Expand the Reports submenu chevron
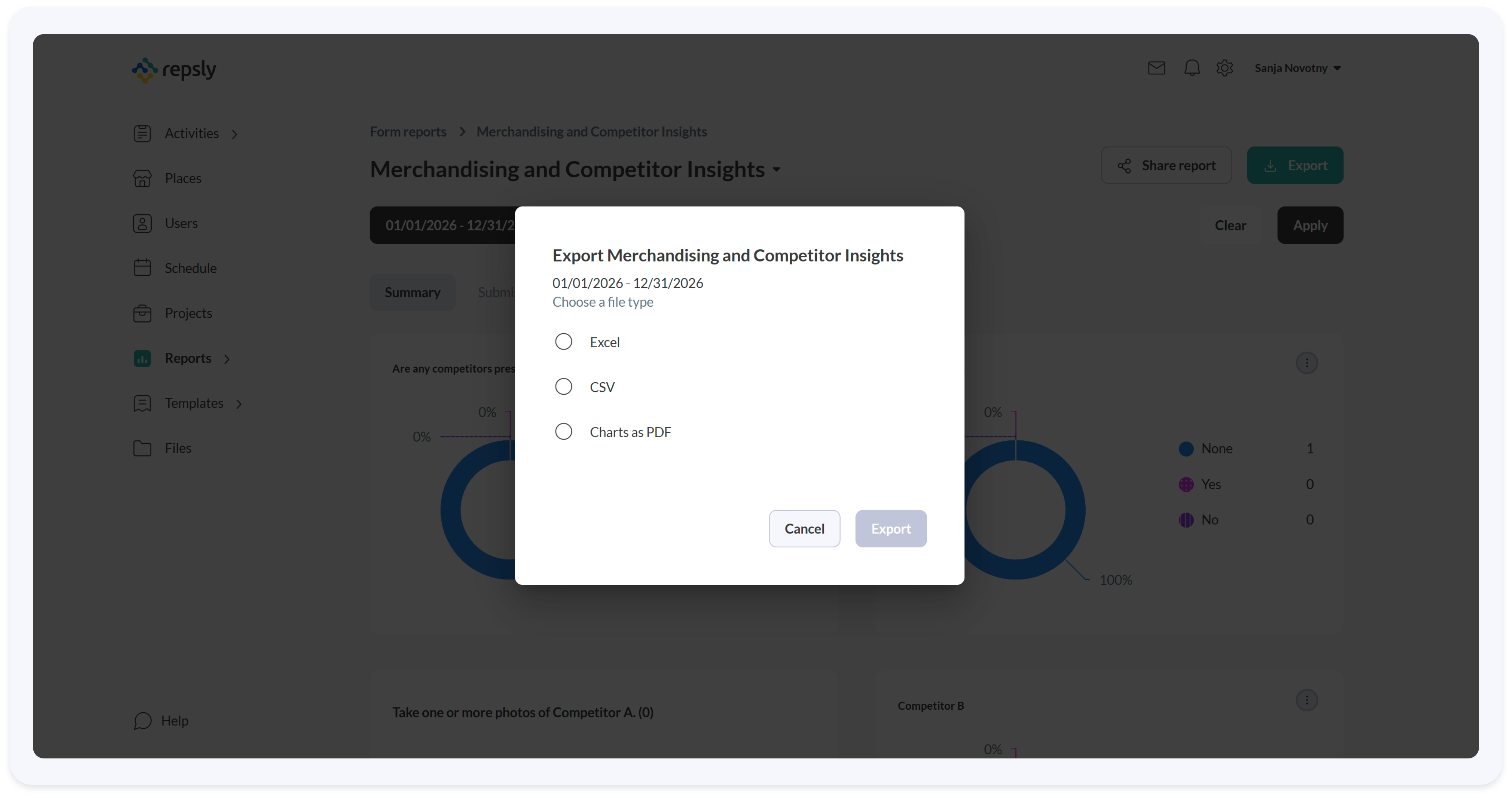1512x798 pixels. tap(227, 359)
